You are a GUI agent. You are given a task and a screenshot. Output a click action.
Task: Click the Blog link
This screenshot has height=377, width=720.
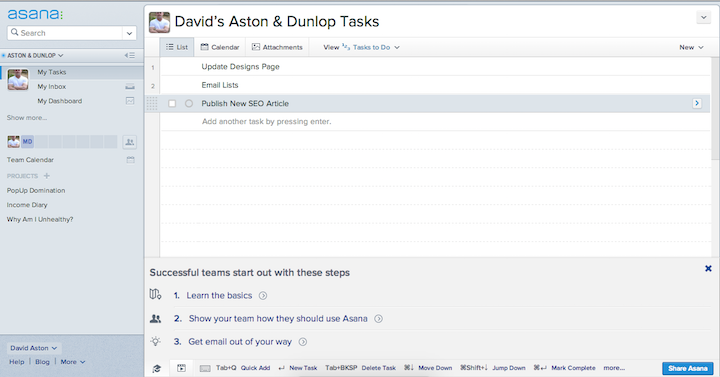pos(42,362)
